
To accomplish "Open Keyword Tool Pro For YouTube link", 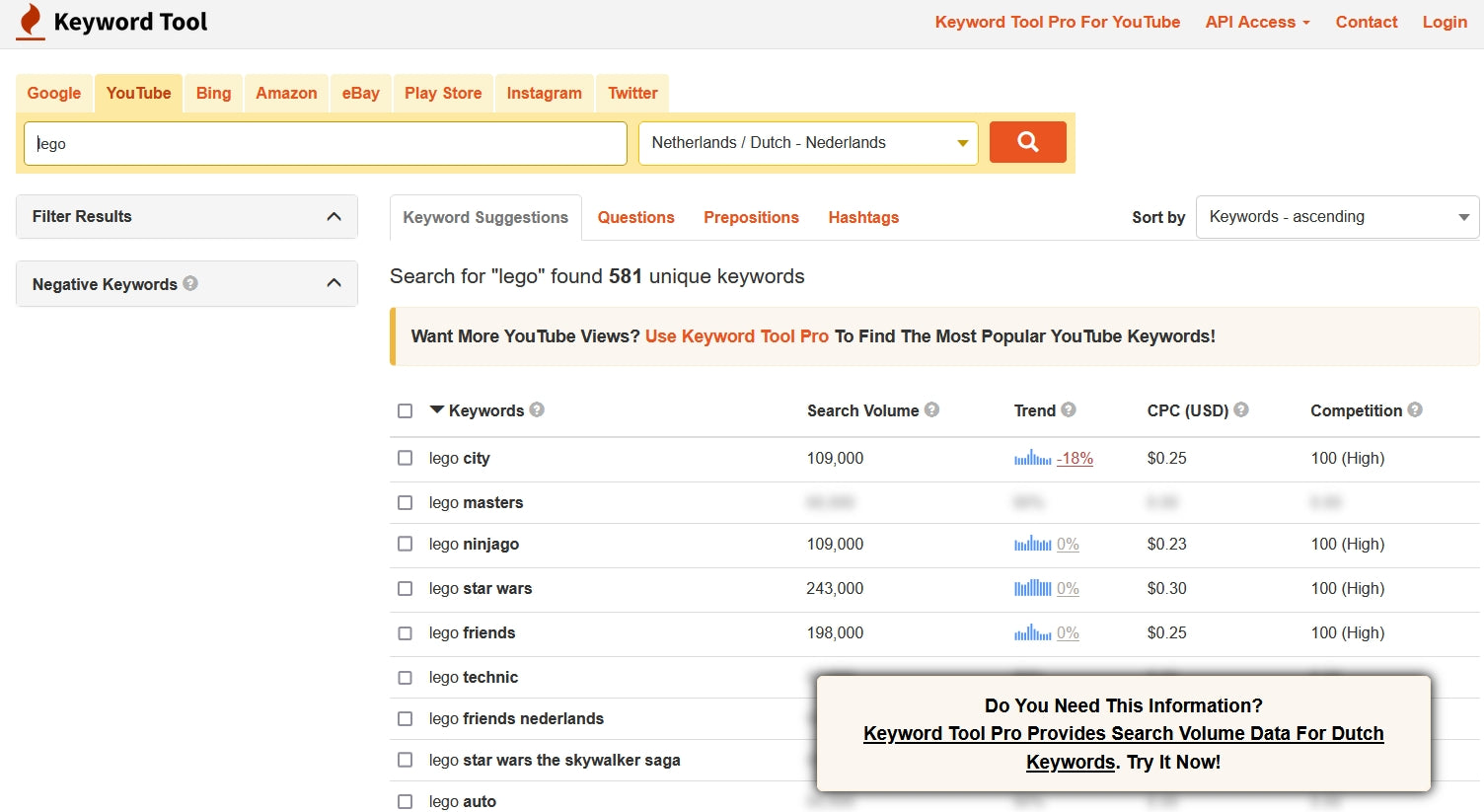I will [1058, 22].
